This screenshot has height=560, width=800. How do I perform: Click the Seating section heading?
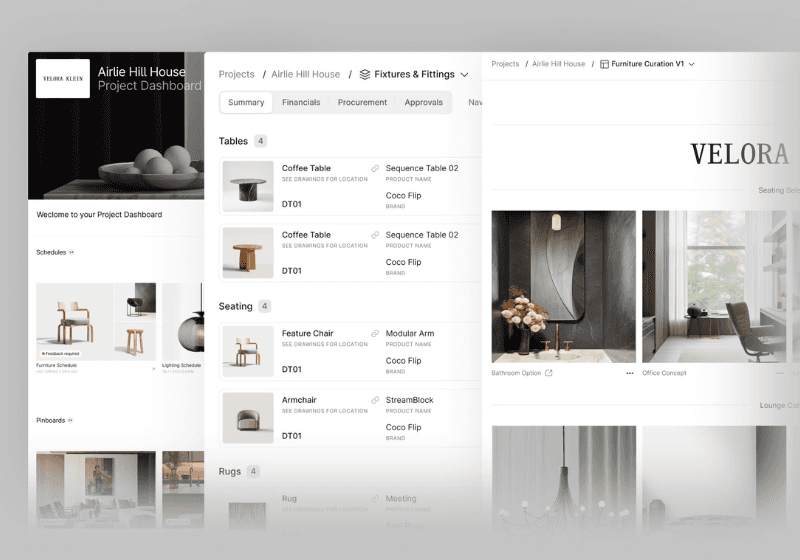coord(236,307)
